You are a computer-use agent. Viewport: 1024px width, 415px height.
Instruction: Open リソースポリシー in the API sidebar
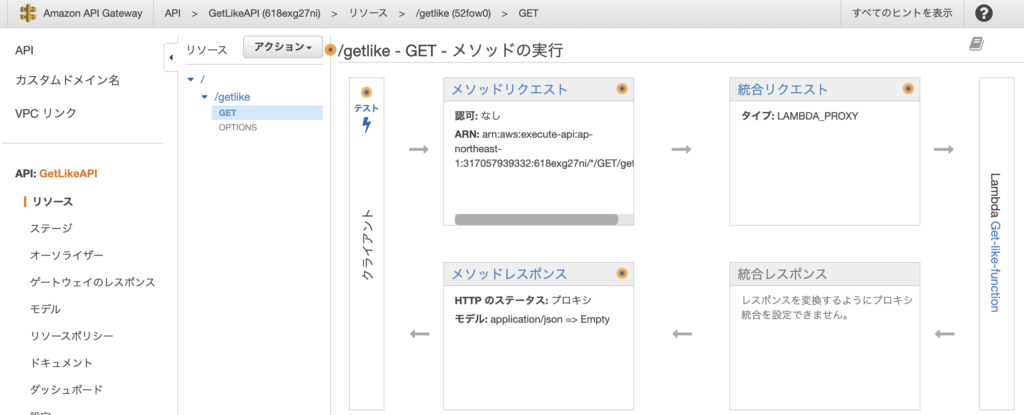click(x=72, y=336)
